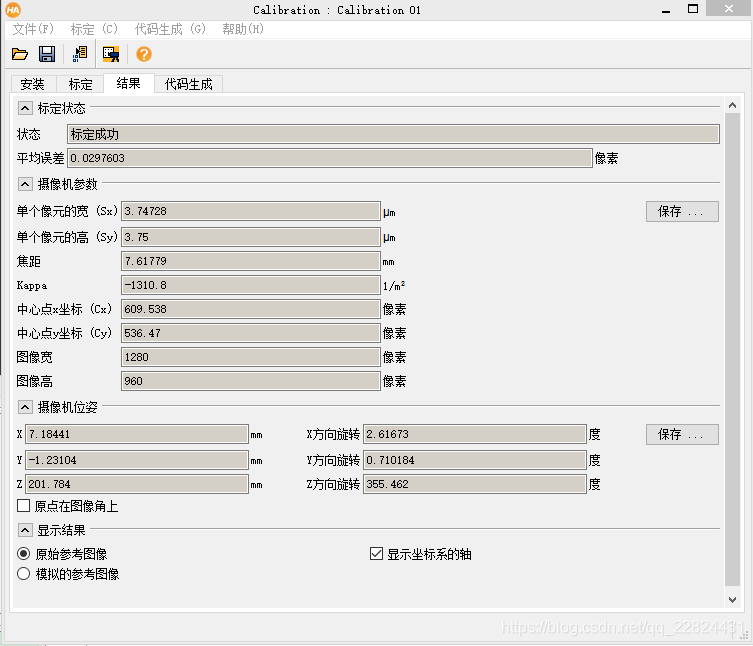
Task: Click the scrollbar down arrow
Action: 732,599
